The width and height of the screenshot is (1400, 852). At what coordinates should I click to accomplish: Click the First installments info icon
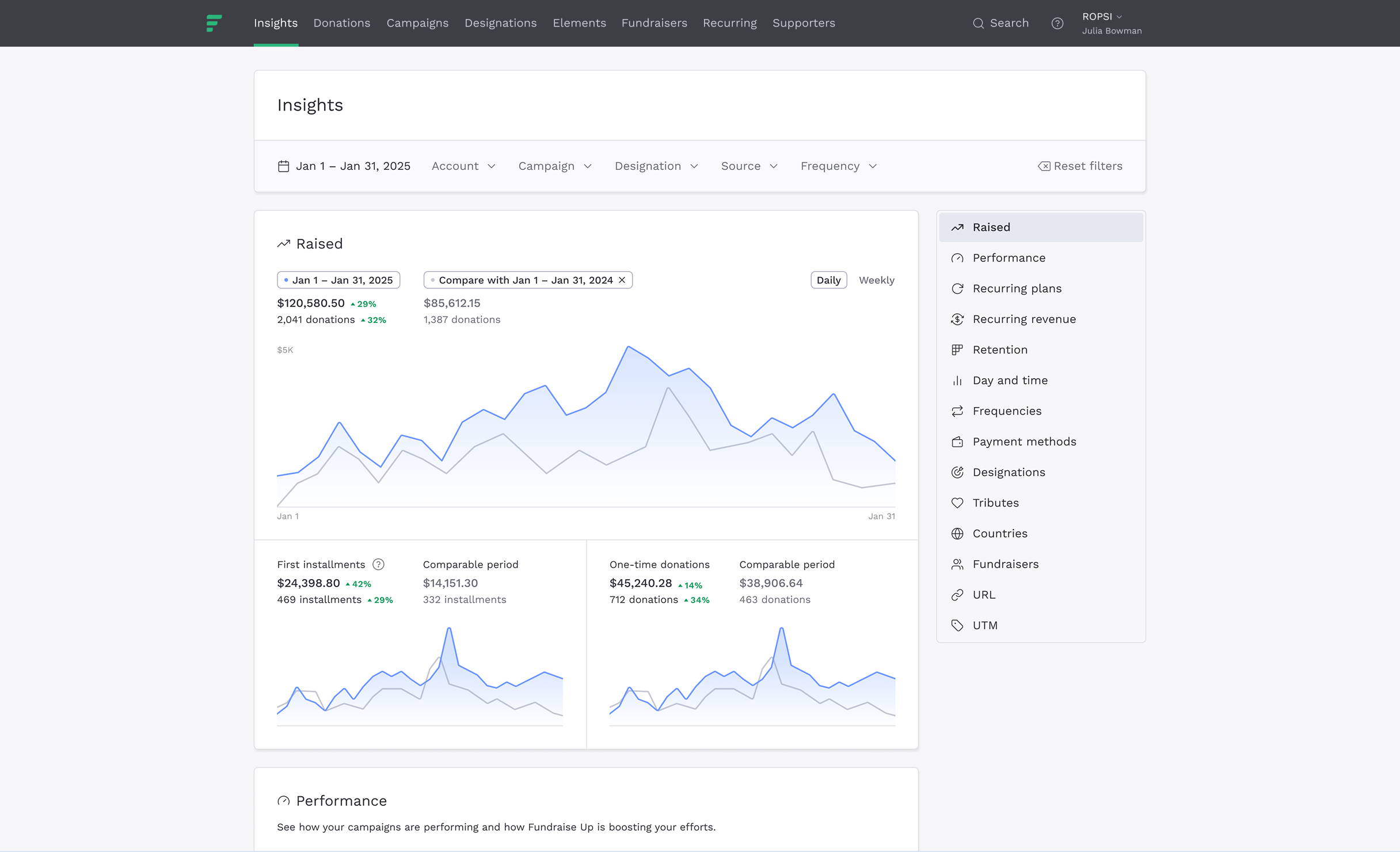coord(378,565)
